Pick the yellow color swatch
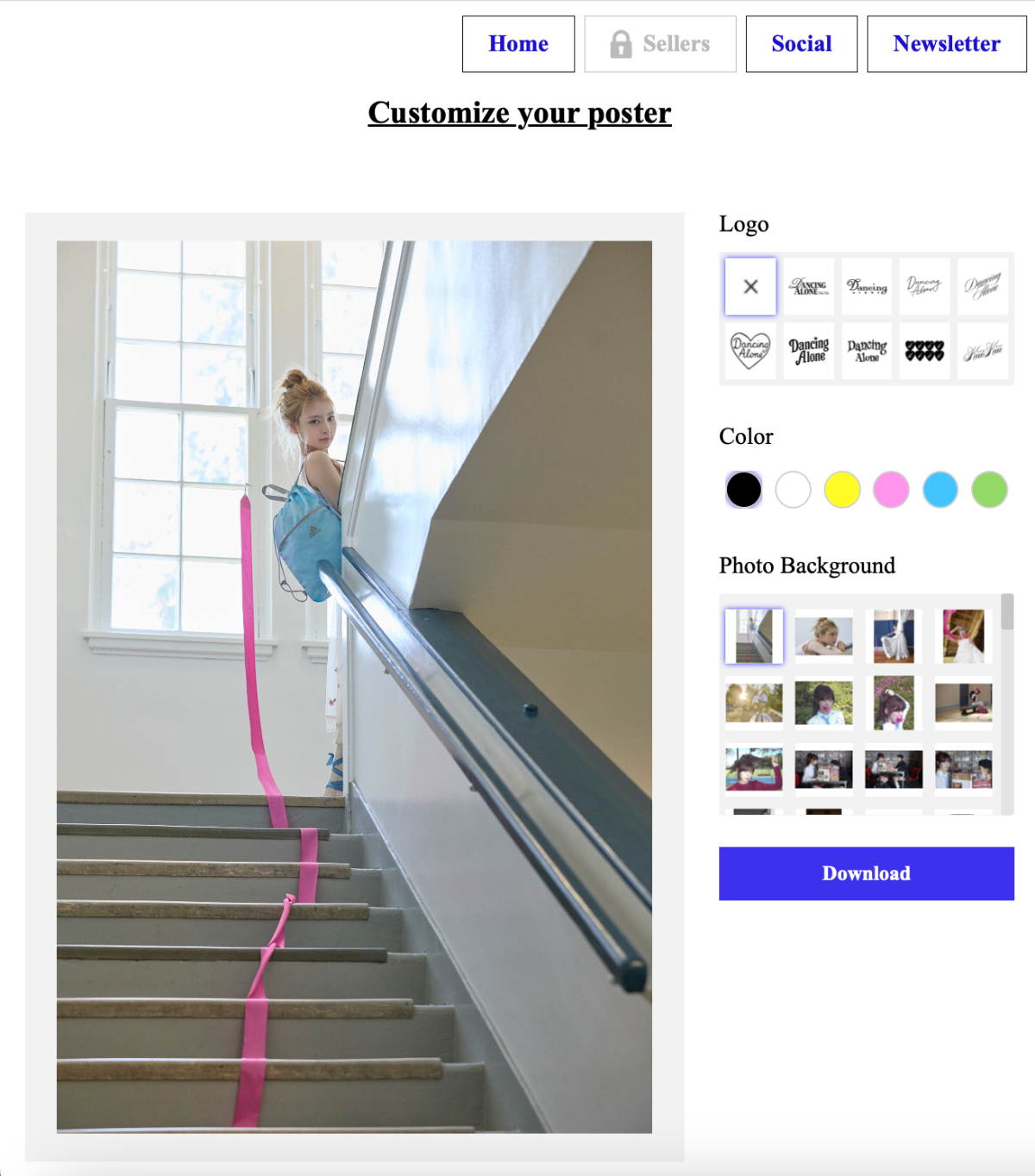1035x1176 pixels. pos(842,490)
